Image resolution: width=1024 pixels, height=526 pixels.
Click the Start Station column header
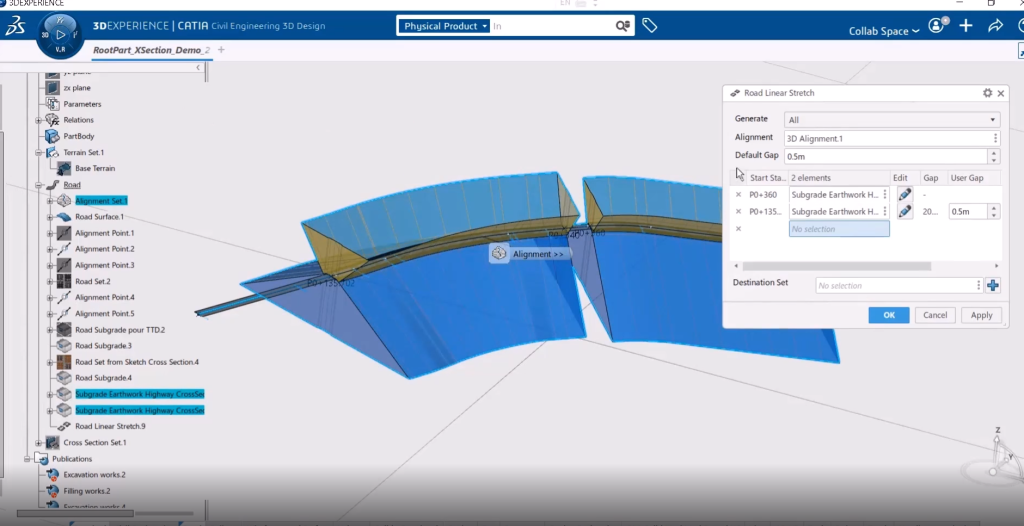pos(767,178)
